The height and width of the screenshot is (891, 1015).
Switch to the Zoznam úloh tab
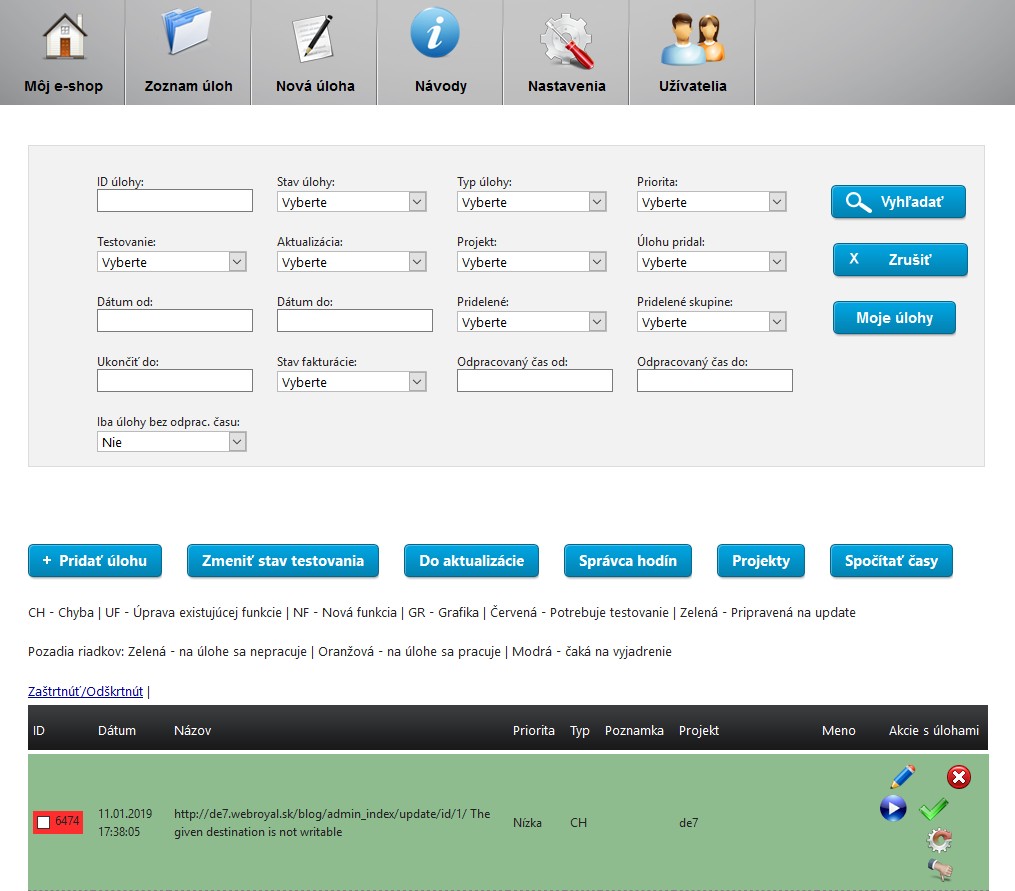(188, 52)
